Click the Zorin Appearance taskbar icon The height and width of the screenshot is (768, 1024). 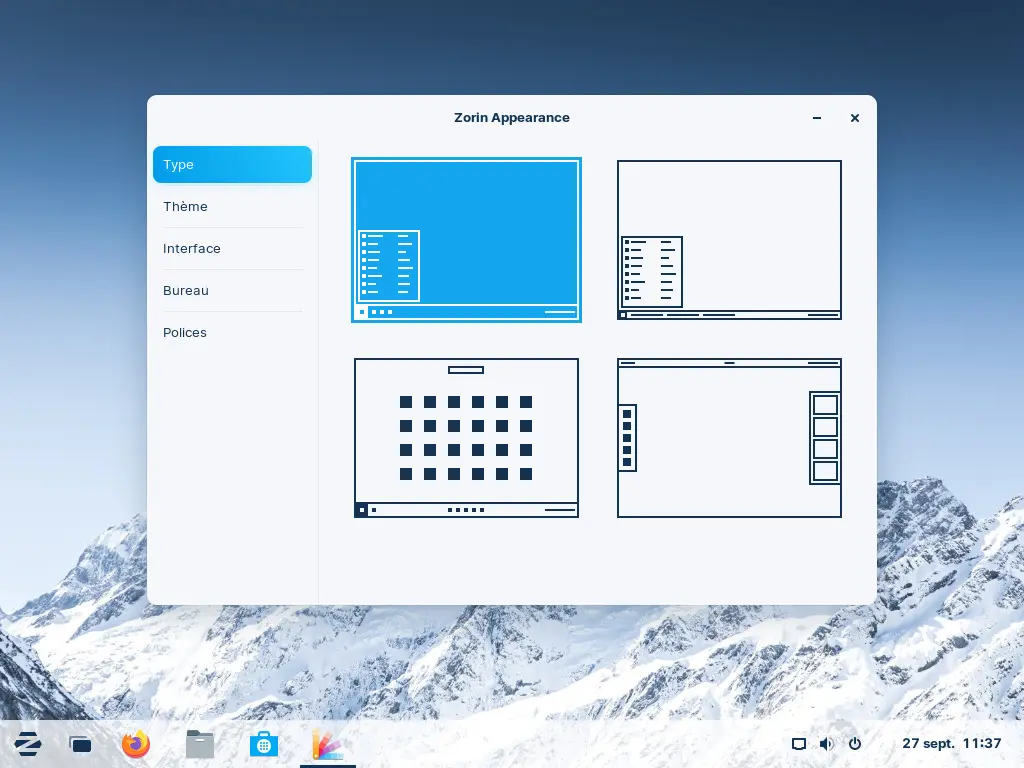(x=327, y=744)
